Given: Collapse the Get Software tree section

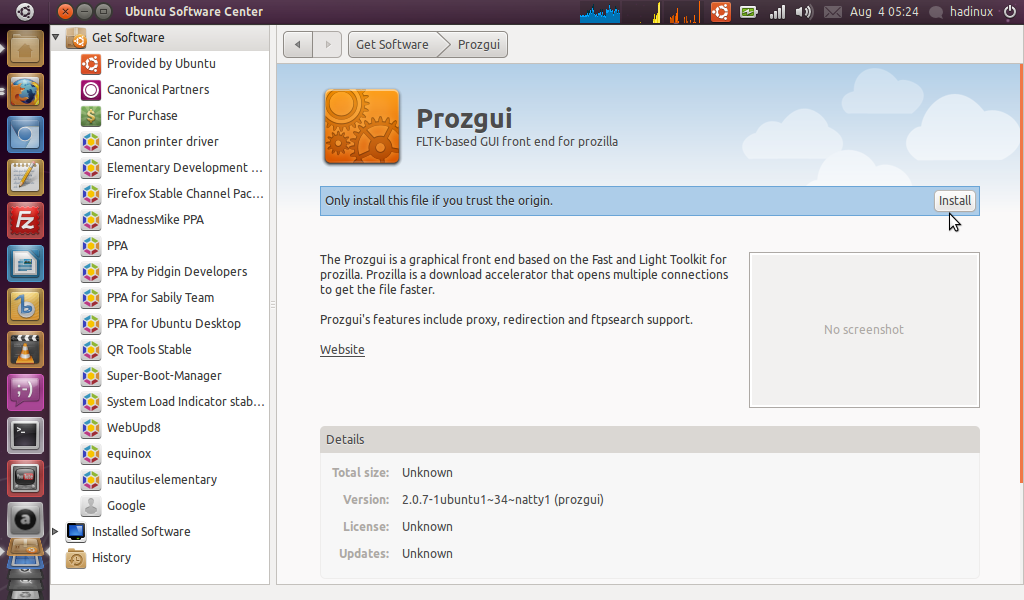Looking at the screenshot, I should click(56, 37).
